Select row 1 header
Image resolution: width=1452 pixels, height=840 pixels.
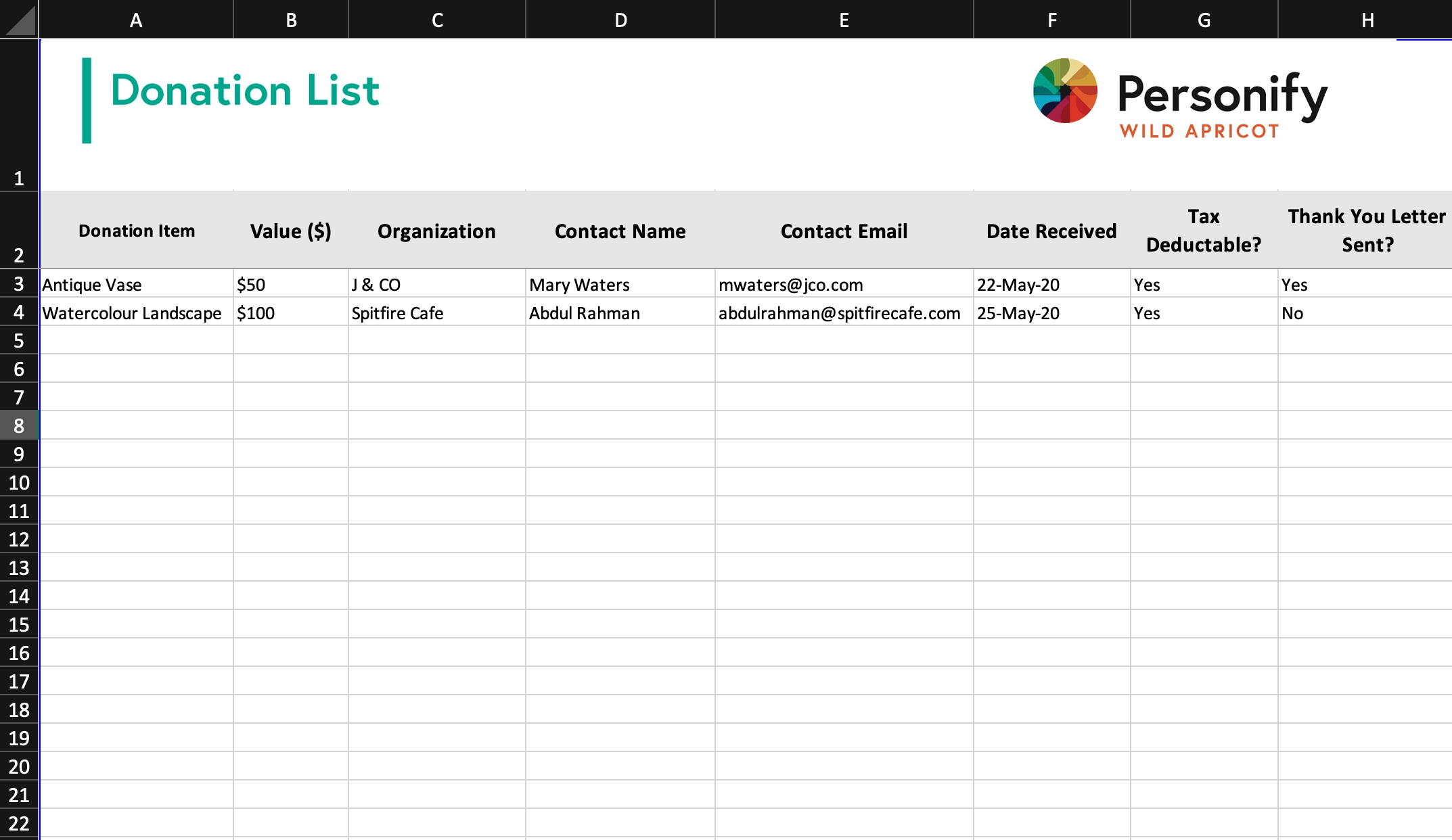click(x=19, y=115)
